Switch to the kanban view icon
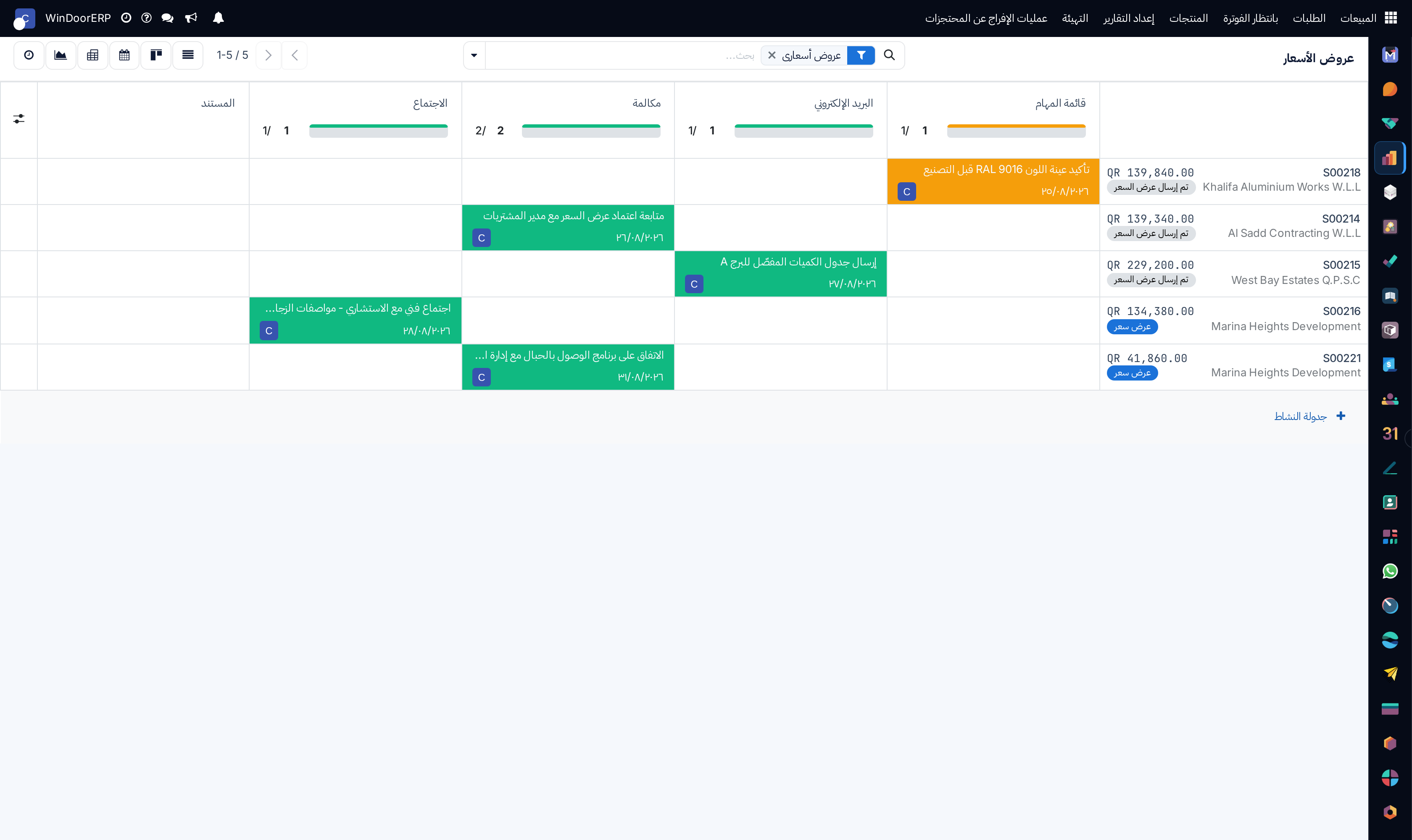 pyautogui.click(x=156, y=55)
